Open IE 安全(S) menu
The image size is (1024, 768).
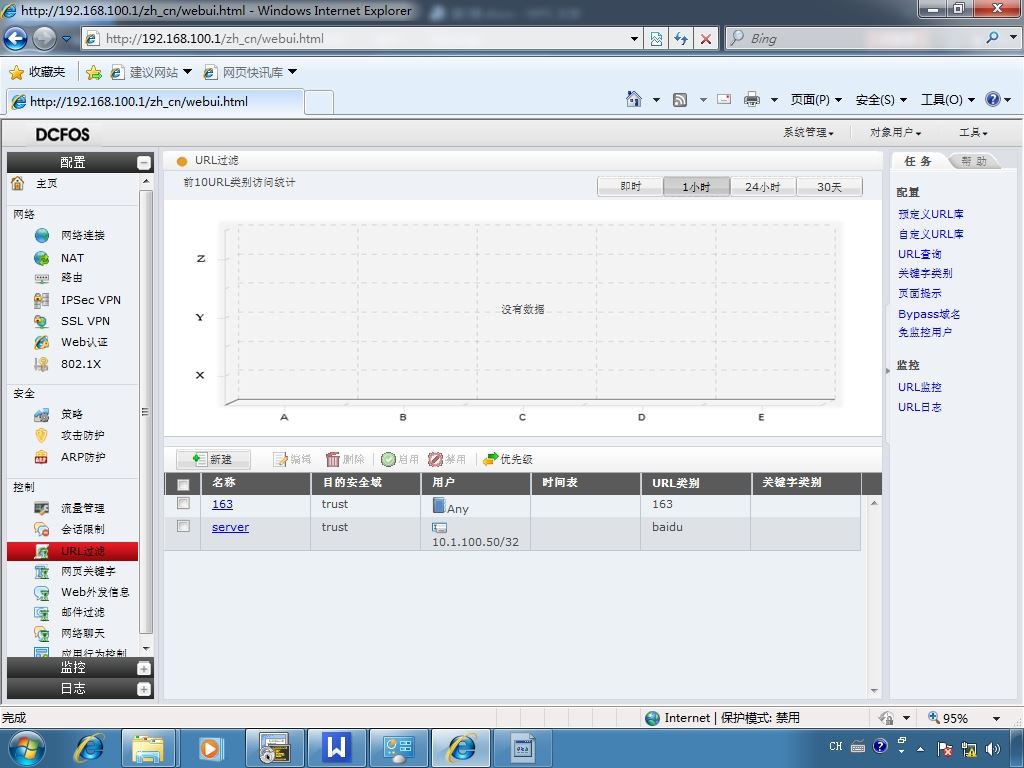(881, 100)
